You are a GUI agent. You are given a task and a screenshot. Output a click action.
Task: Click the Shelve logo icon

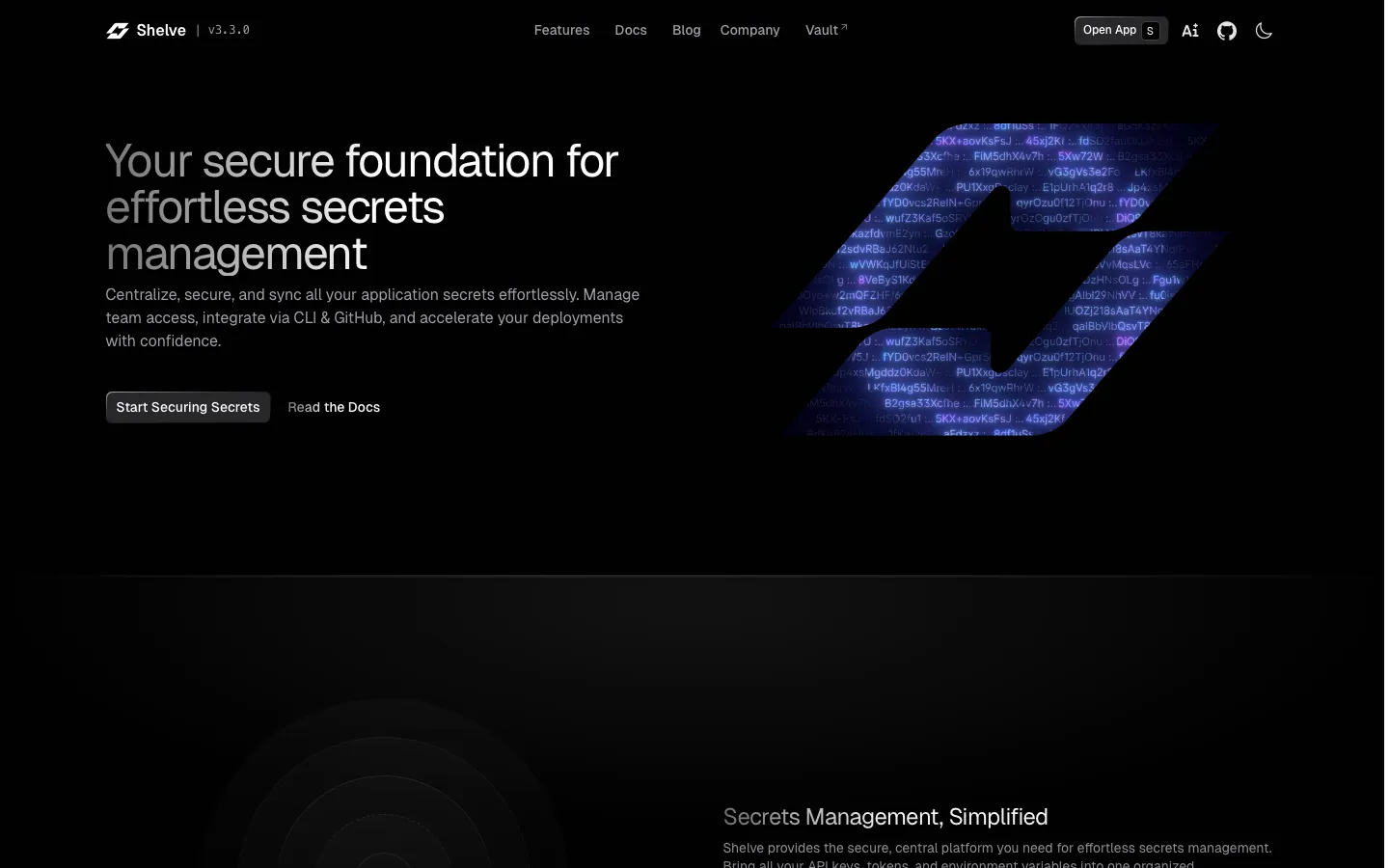tap(118, 31)
